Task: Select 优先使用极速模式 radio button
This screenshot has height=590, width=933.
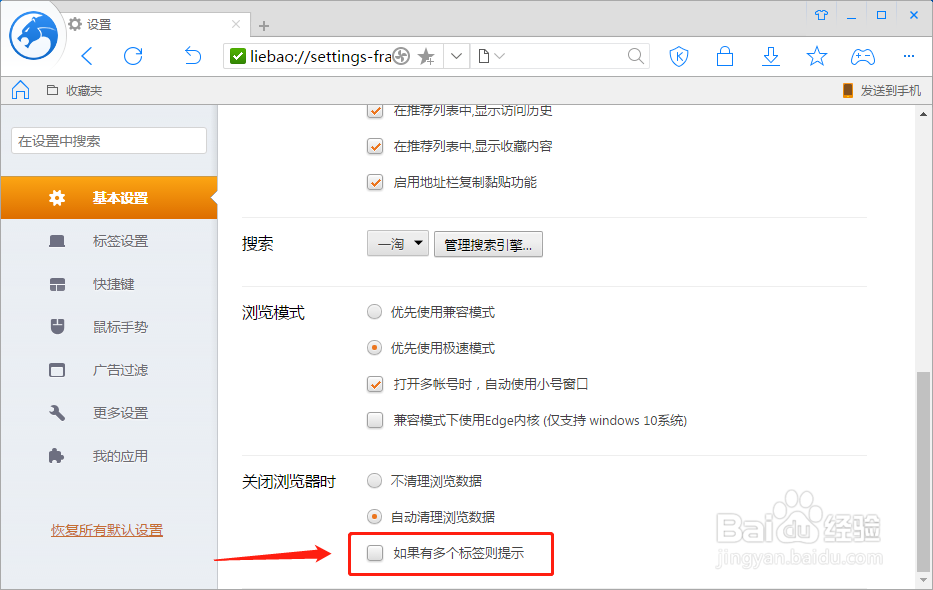Action: [374, 348]
